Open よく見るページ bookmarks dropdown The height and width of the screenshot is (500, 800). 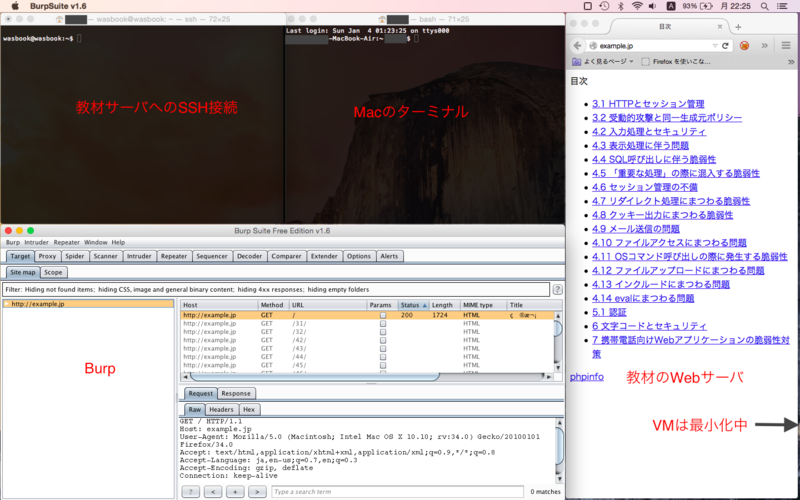click(x=603, y=62)
